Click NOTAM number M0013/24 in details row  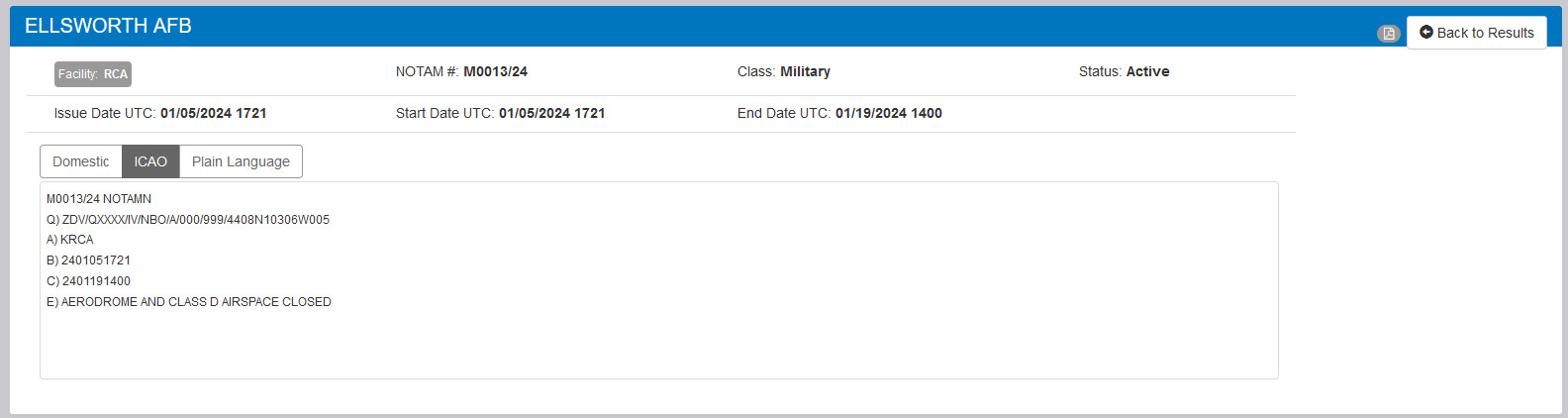click(x=495, y=71)
